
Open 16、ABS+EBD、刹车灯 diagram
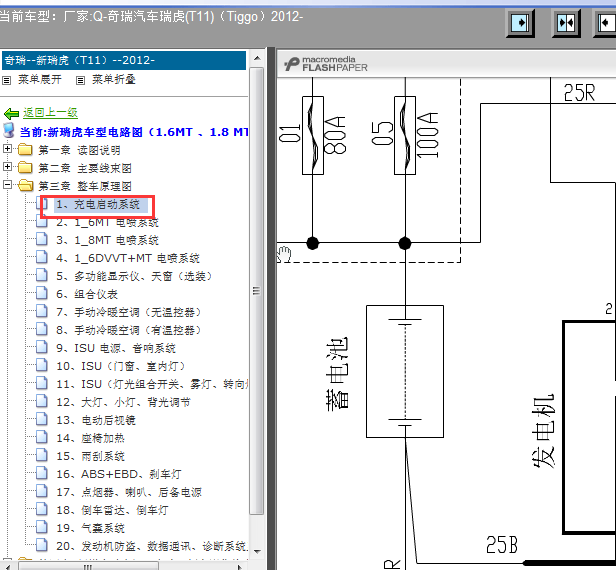tap(119, 474)
